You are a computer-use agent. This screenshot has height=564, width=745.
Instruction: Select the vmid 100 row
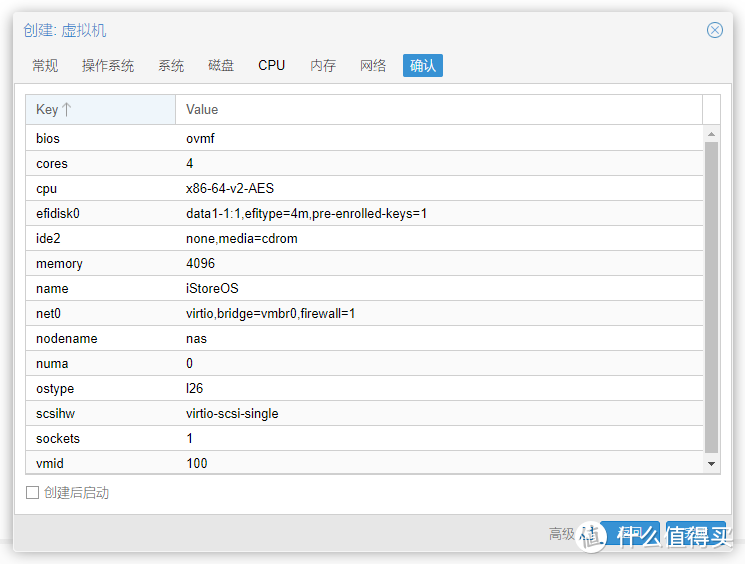(365, 464)
